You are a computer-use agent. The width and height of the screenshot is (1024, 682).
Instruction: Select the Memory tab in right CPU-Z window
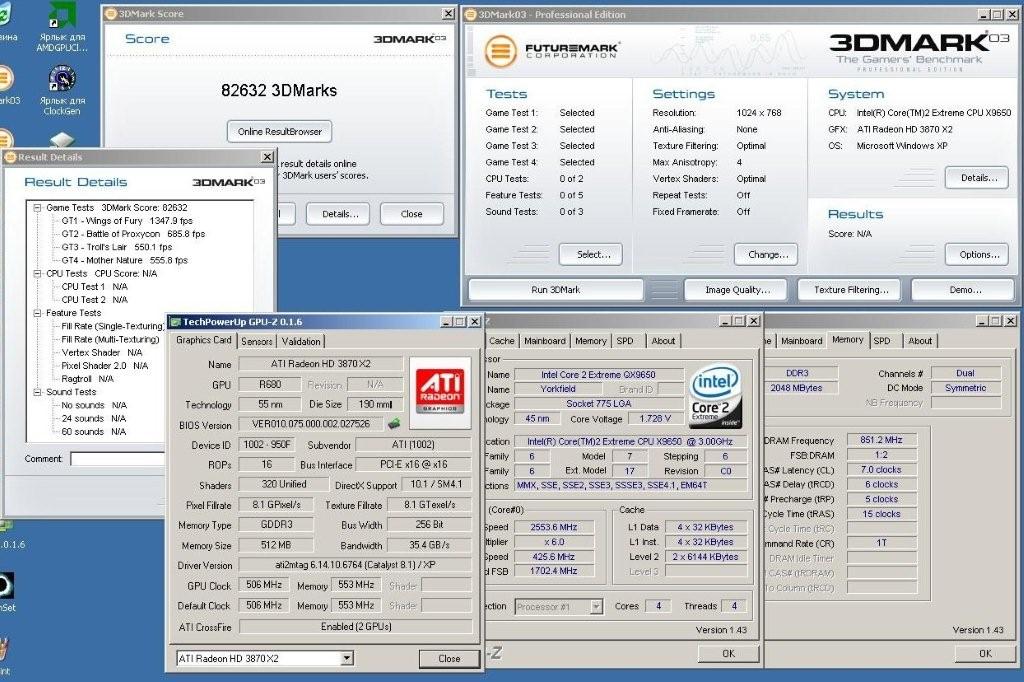point(848,340)
